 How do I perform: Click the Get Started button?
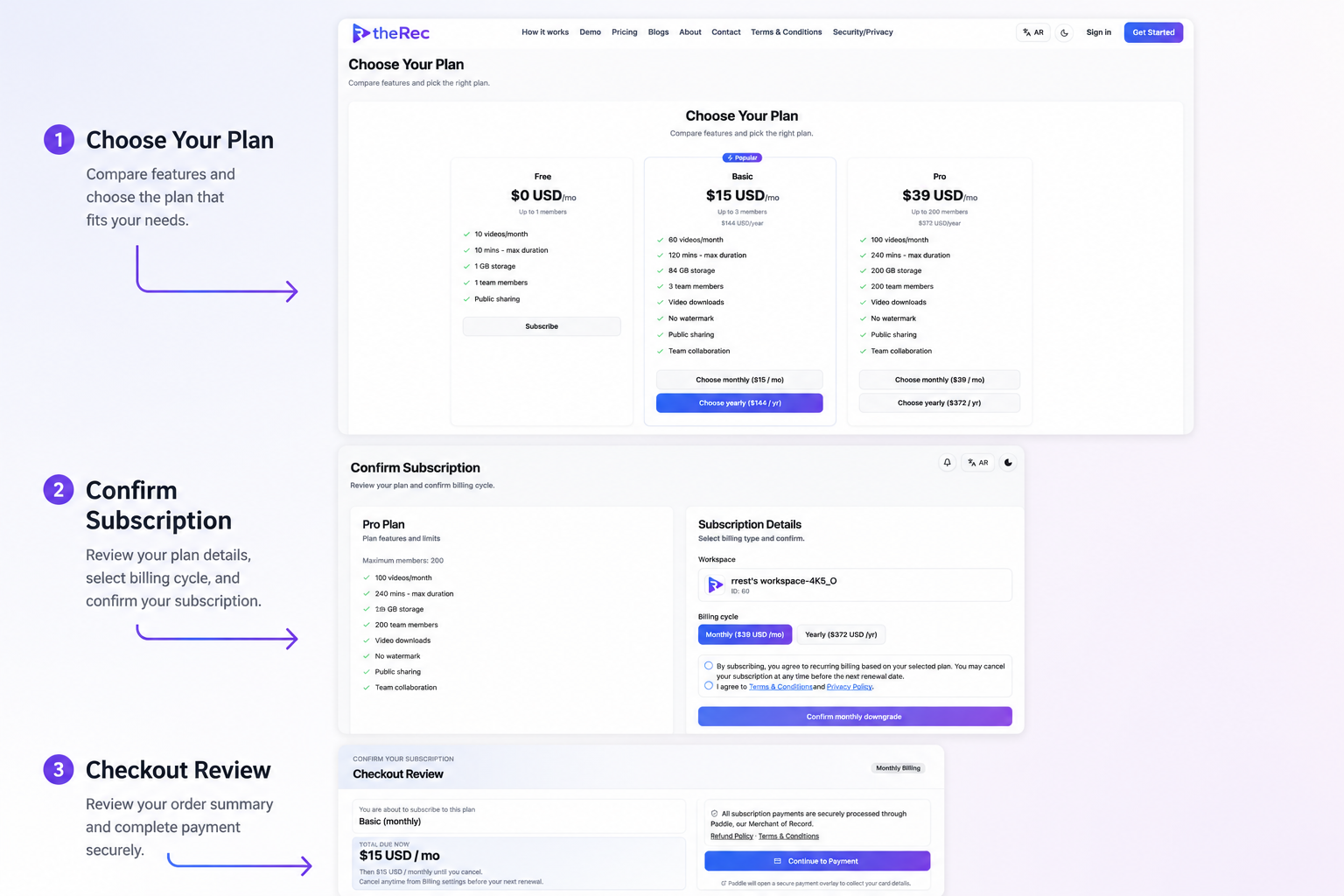click(1153, 32)
